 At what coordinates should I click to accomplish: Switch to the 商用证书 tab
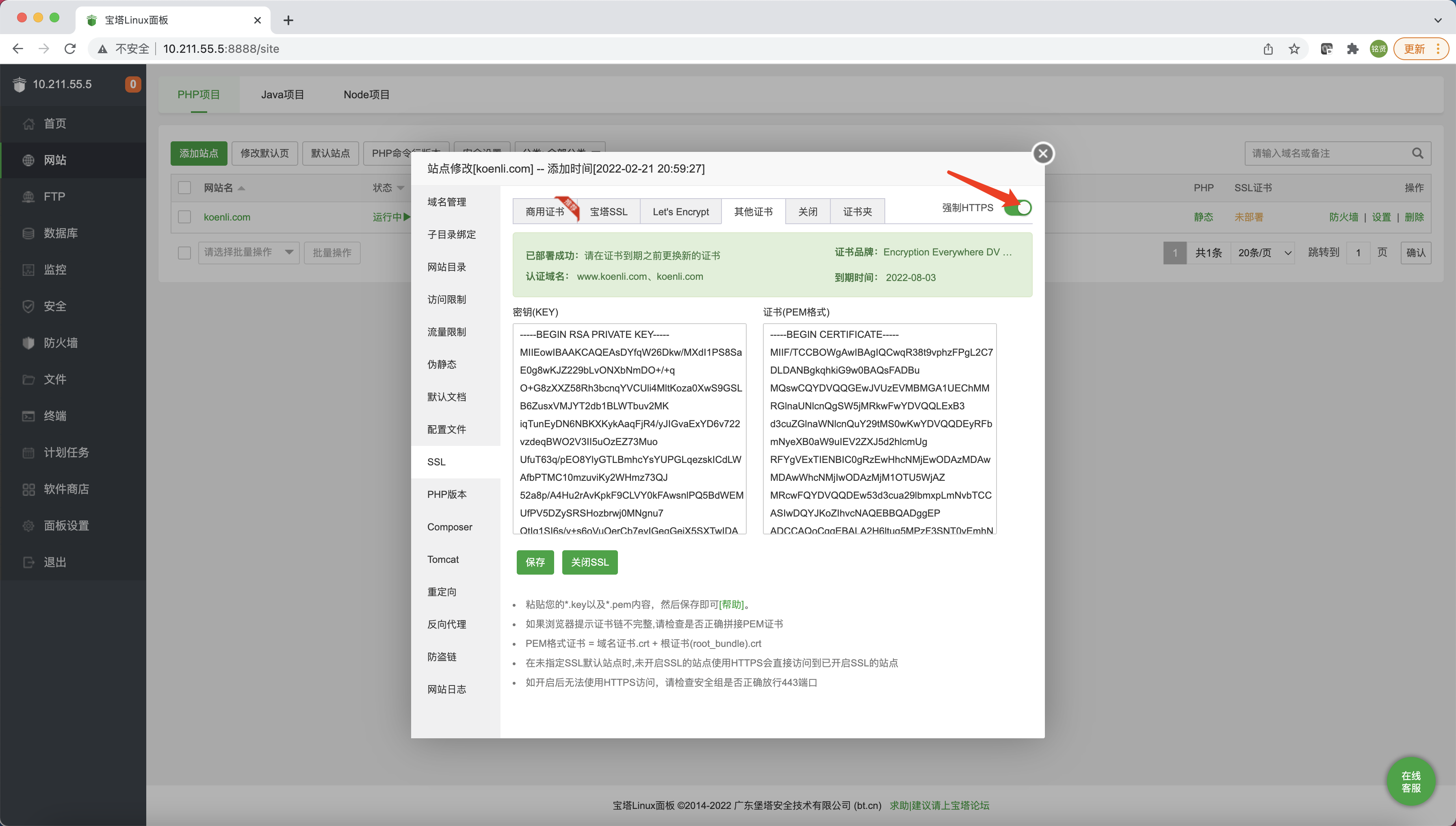point(545,212)
